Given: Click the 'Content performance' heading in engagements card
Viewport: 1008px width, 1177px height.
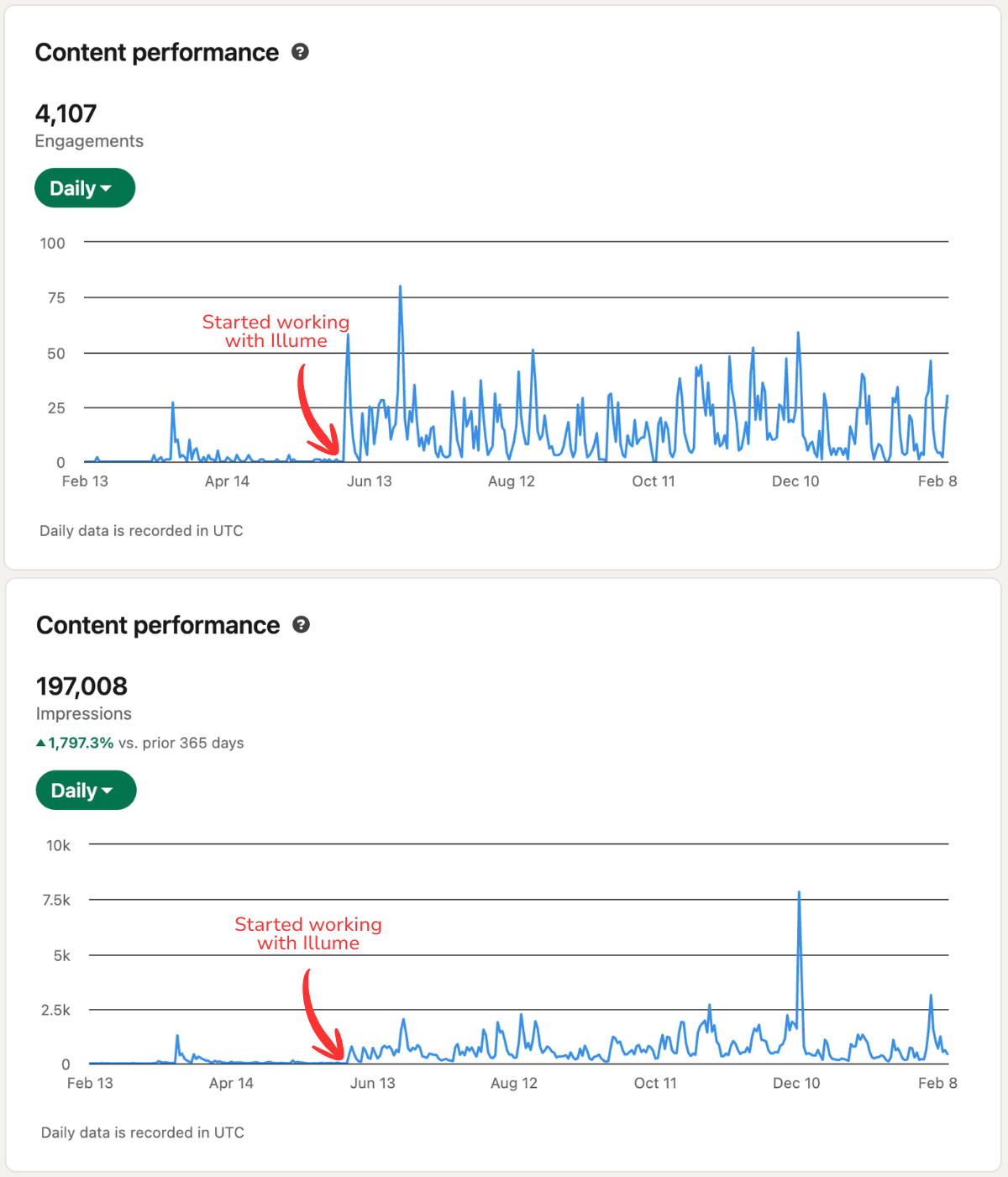Looking at the screenshot, I should click(x=157, y=52).
